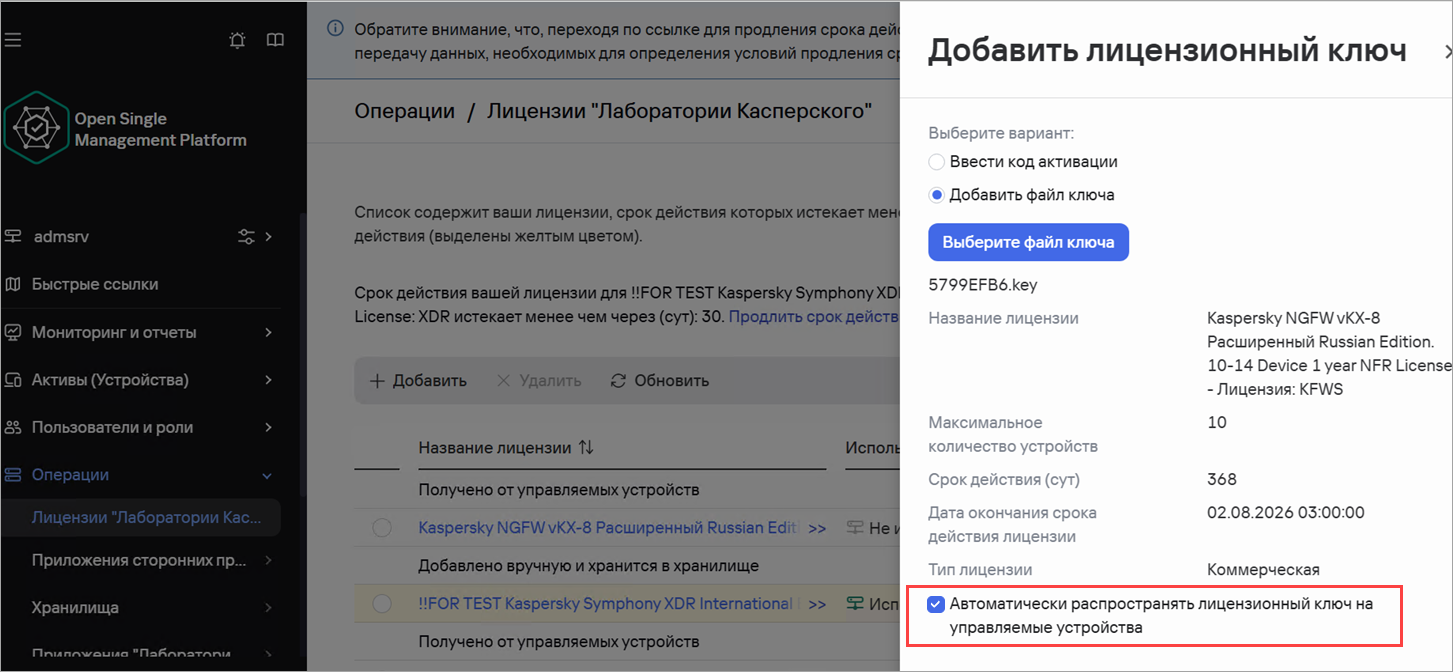Select radio option Добавить файл ключа

[x=937, y=195]
